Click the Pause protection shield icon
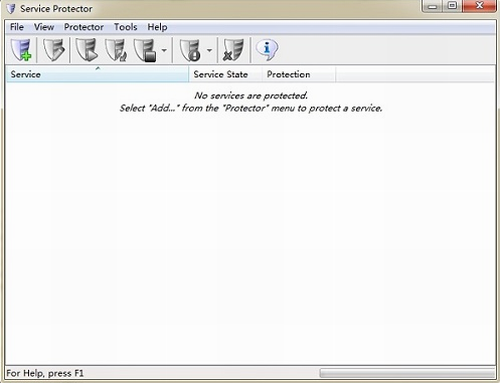This screenshot has height=383, width=500. click(190, 50)
